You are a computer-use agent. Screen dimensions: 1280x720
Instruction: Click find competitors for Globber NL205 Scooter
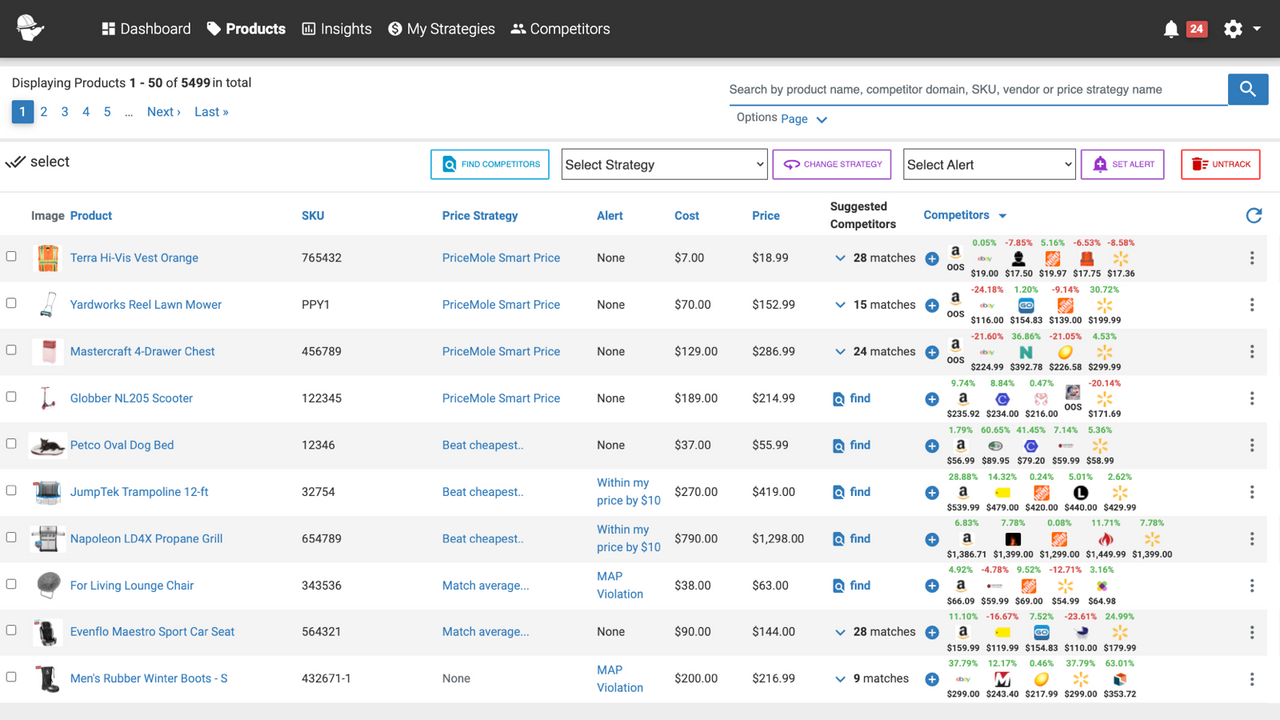tap(851, 398)
